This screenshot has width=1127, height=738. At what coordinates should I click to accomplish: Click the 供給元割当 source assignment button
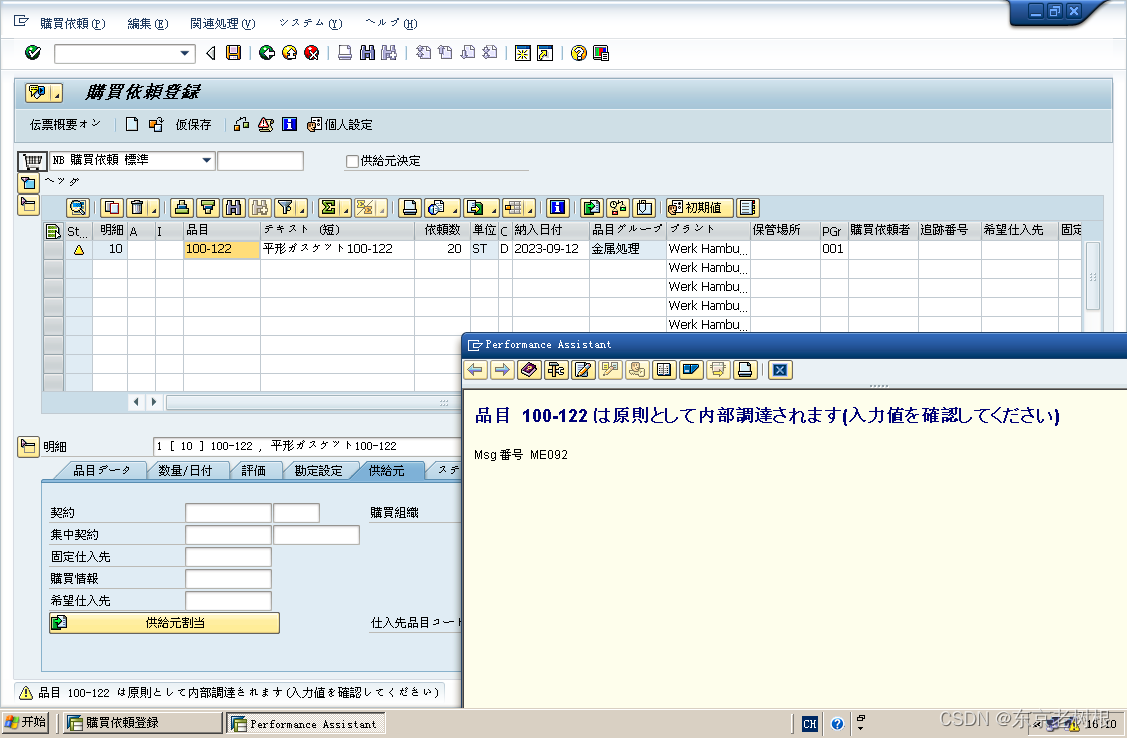pos(163,623)
